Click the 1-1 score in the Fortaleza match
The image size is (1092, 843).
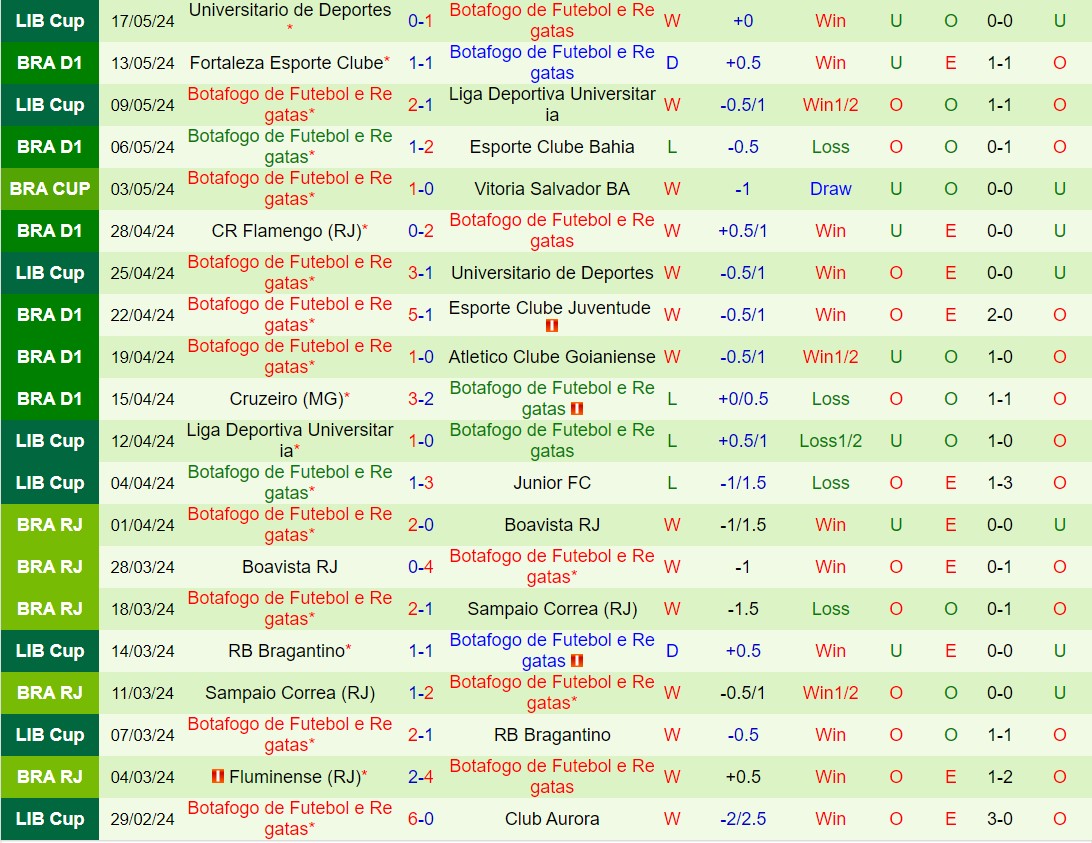[421, 63]
